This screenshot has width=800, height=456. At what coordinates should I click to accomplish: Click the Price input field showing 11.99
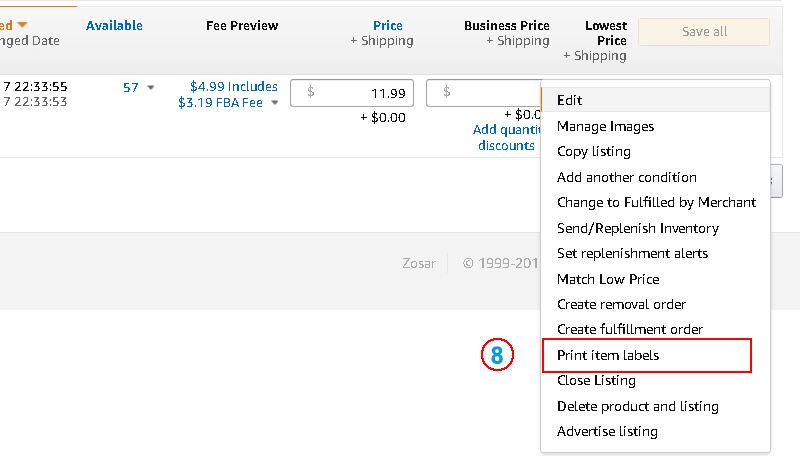pos(352,93)
